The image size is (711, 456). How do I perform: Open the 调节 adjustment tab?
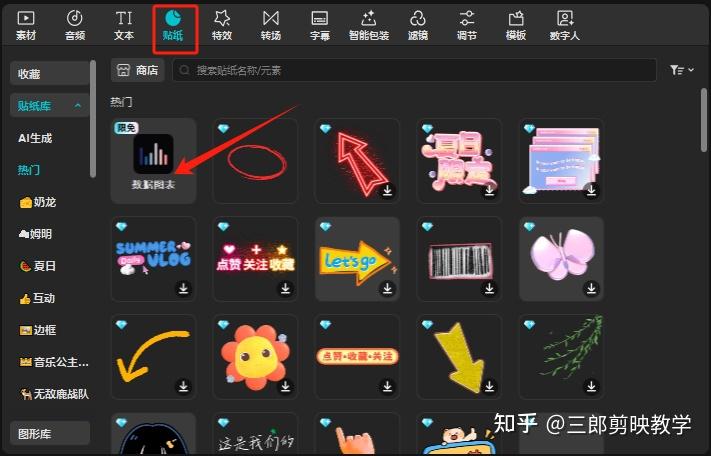click(x=467, y=26)
